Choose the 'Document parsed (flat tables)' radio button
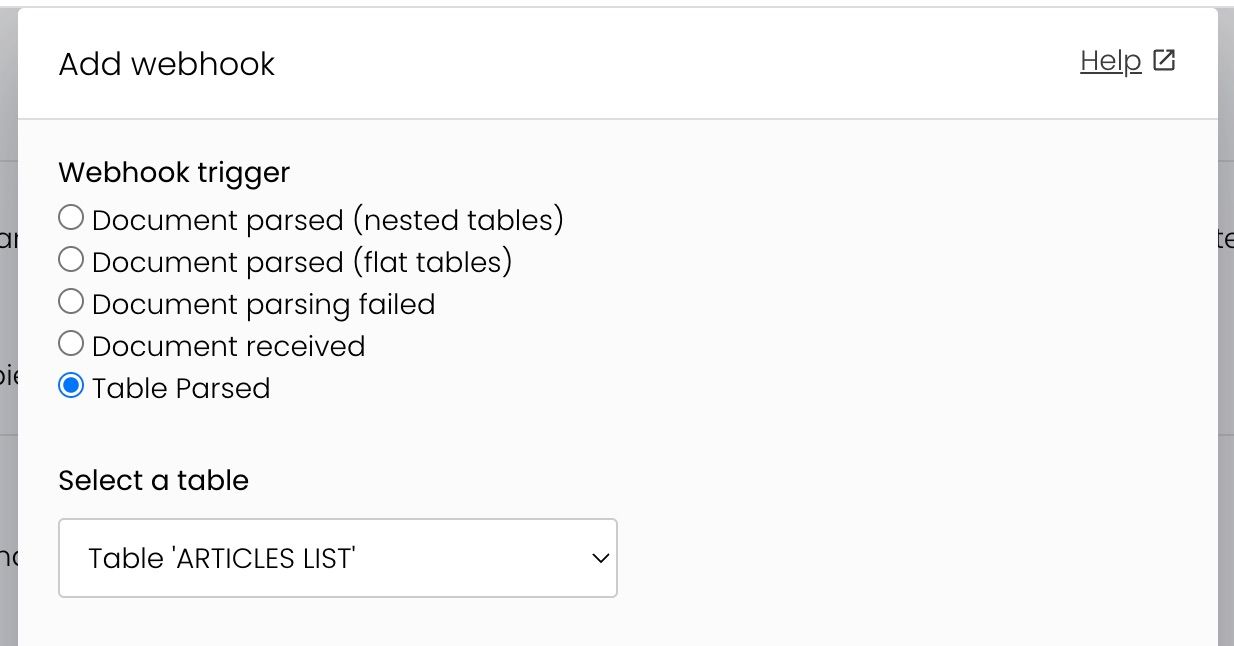 (x=71, y=260)
